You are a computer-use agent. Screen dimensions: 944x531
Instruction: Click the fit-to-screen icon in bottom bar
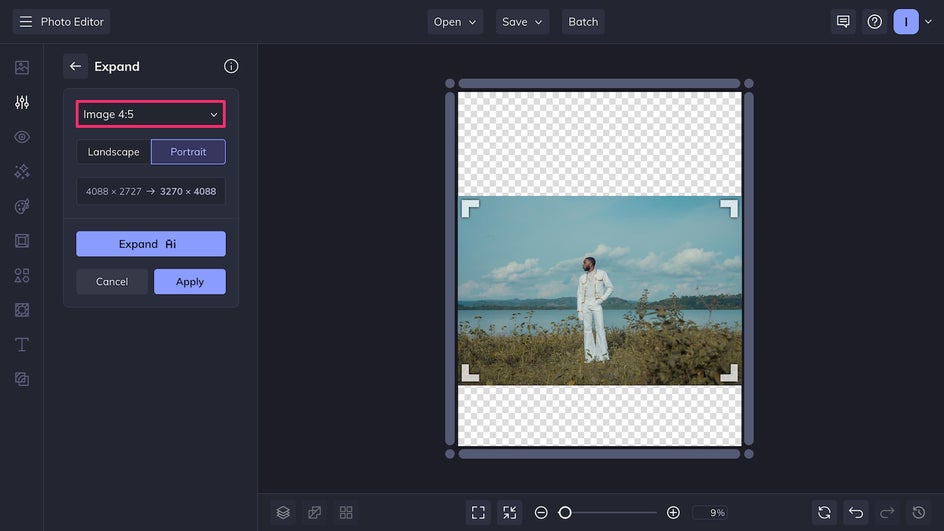478,512
